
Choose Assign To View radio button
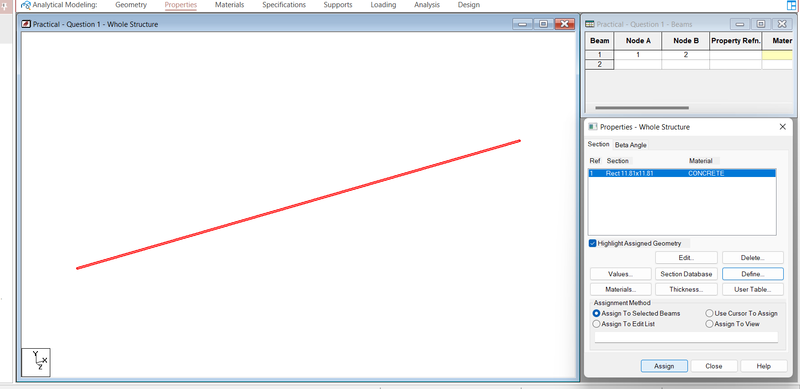[709, 324]
